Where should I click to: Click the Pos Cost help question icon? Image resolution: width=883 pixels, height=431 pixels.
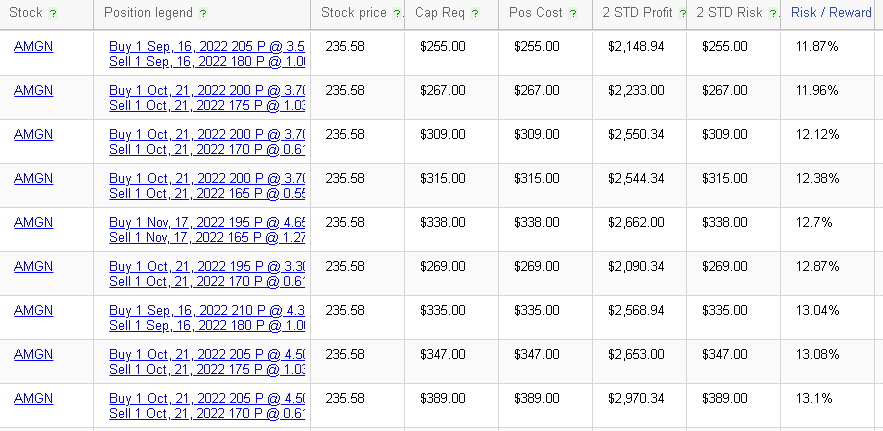tap(573, 14)
